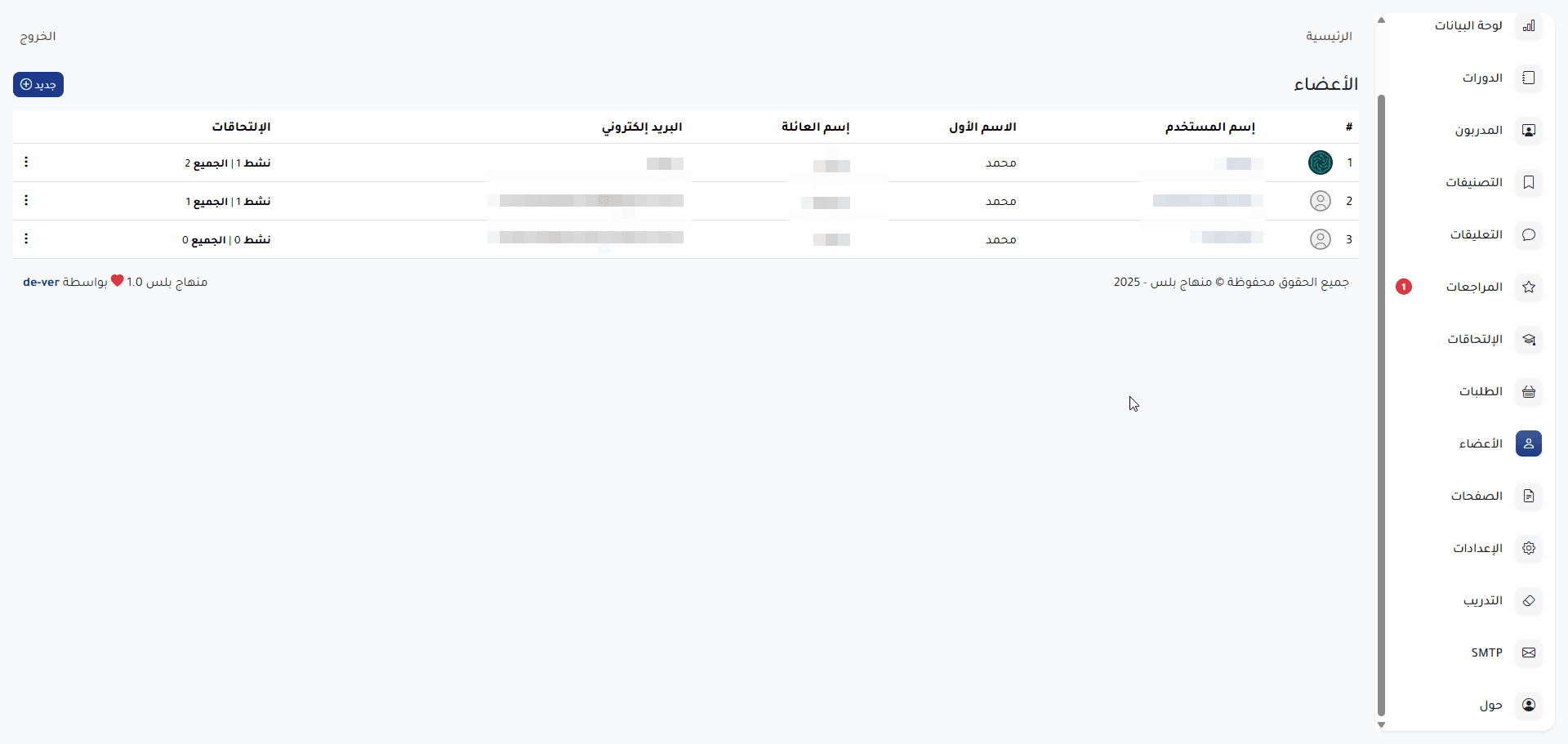This screenshot has width=1568, height=744.
Task: Open options menu for member row 3
Action: point(26,239)
